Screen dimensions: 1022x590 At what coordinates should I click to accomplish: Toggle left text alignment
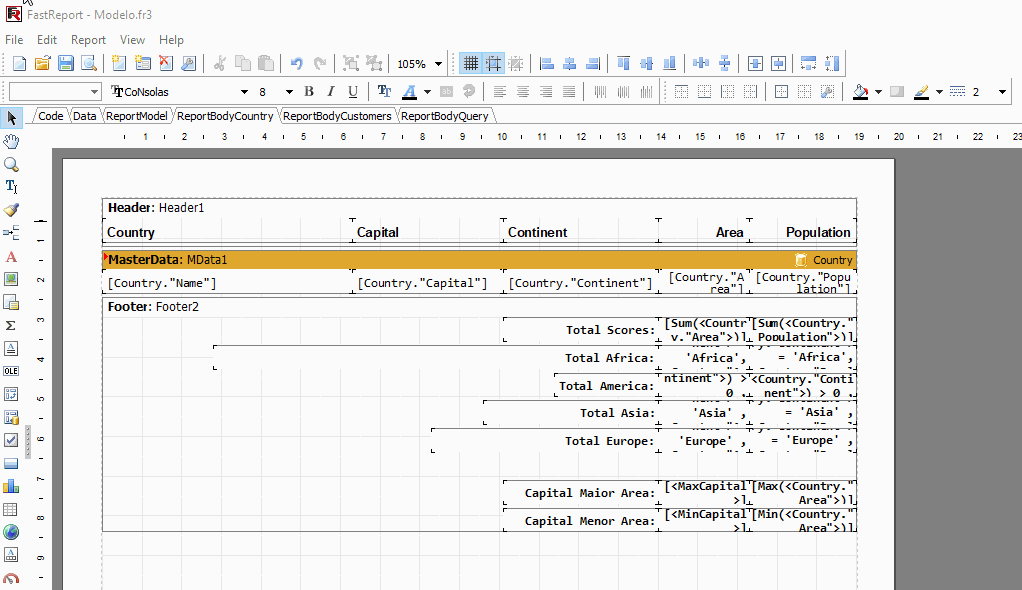click(x=500, y=92)
